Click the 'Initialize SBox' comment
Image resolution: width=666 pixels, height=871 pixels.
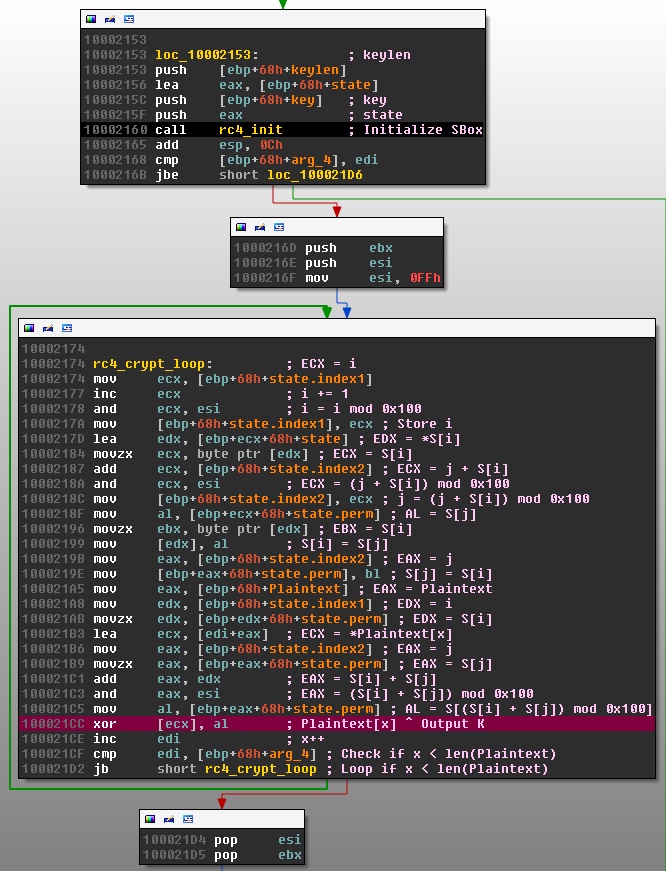pos(423,130)
